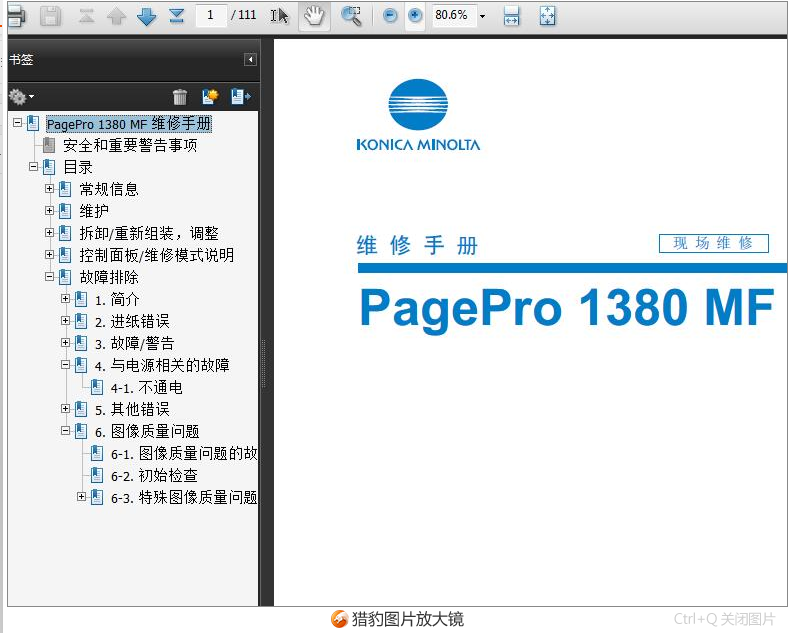
Task: Open bookmark options gear menu
Action: (x=22, y=96)
